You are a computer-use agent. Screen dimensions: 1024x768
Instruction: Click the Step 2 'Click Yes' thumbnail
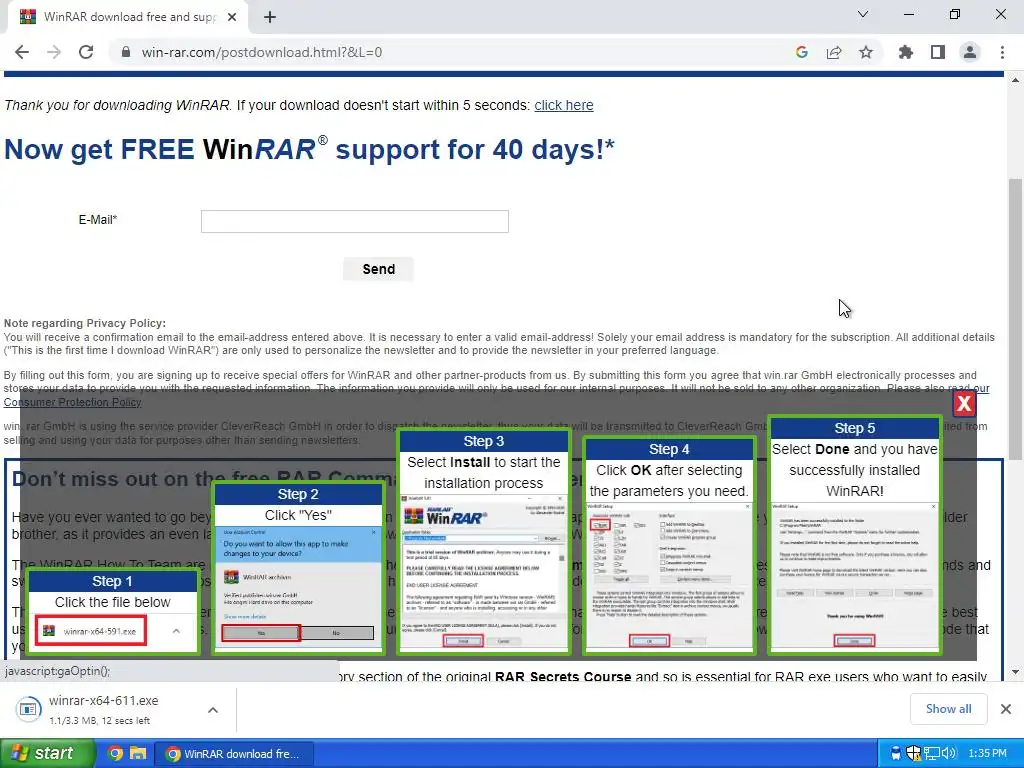298,568
